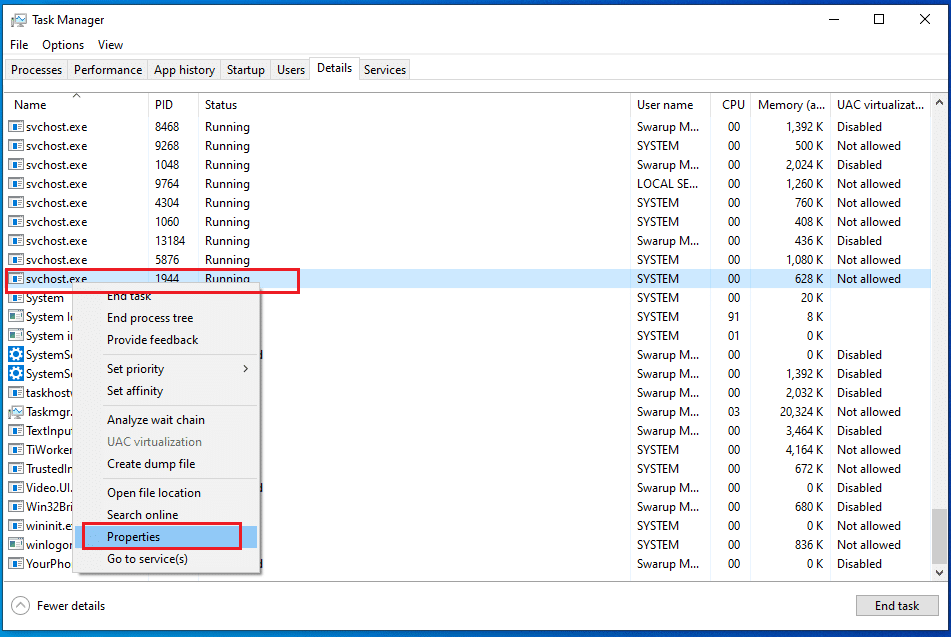
Task: Click the icon of svchost.exe PID 5876
Action: pyautogui.click(x=16, y=260)
